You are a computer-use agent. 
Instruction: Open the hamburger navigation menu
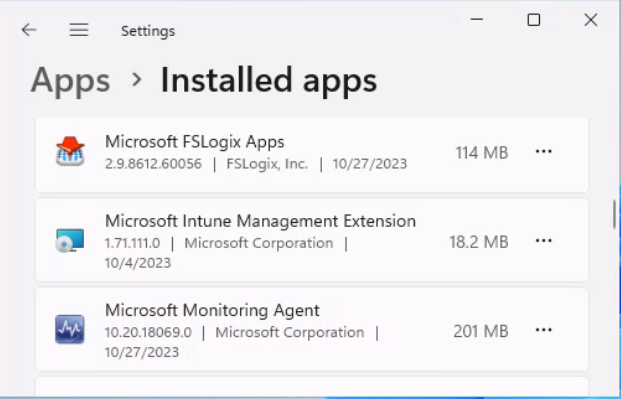(x=79, y=30)
